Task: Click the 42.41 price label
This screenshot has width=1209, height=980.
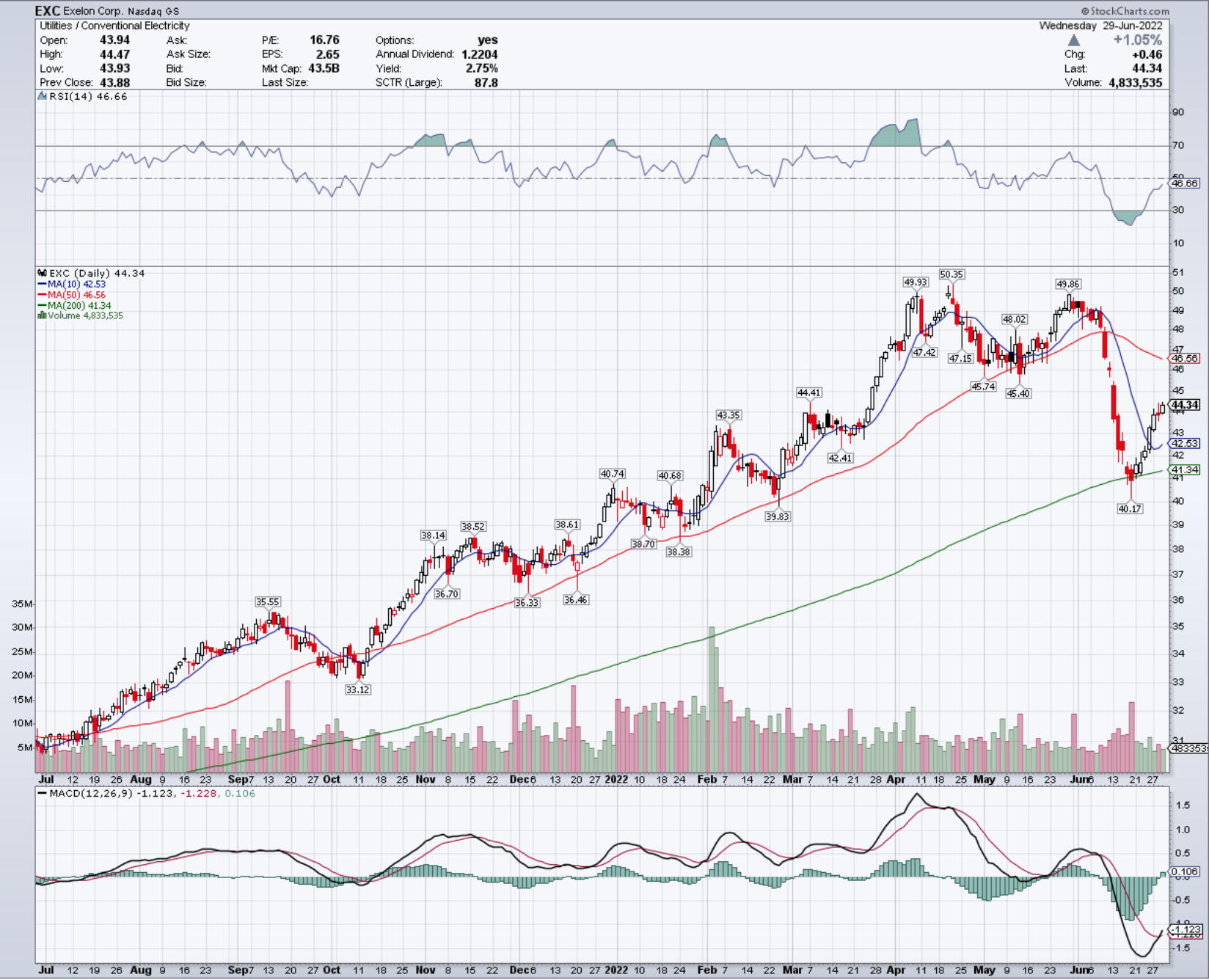Action: pos(840,458)
